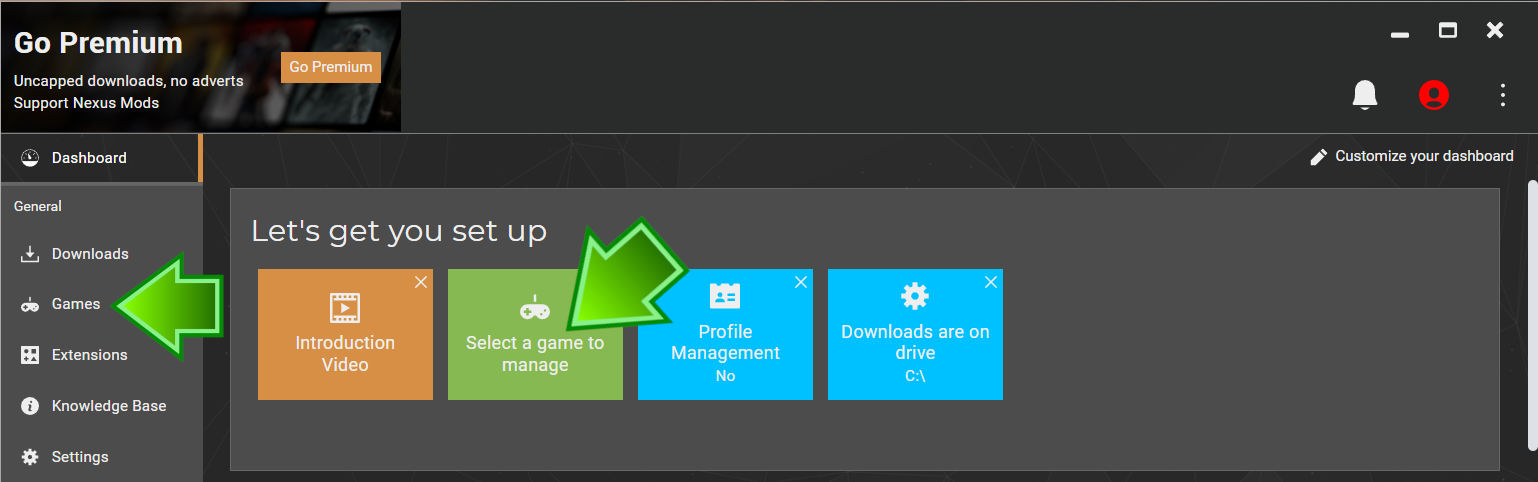Minimize the Vortex window
This screenshot has width=1538, height=482.
point(1400,35)
